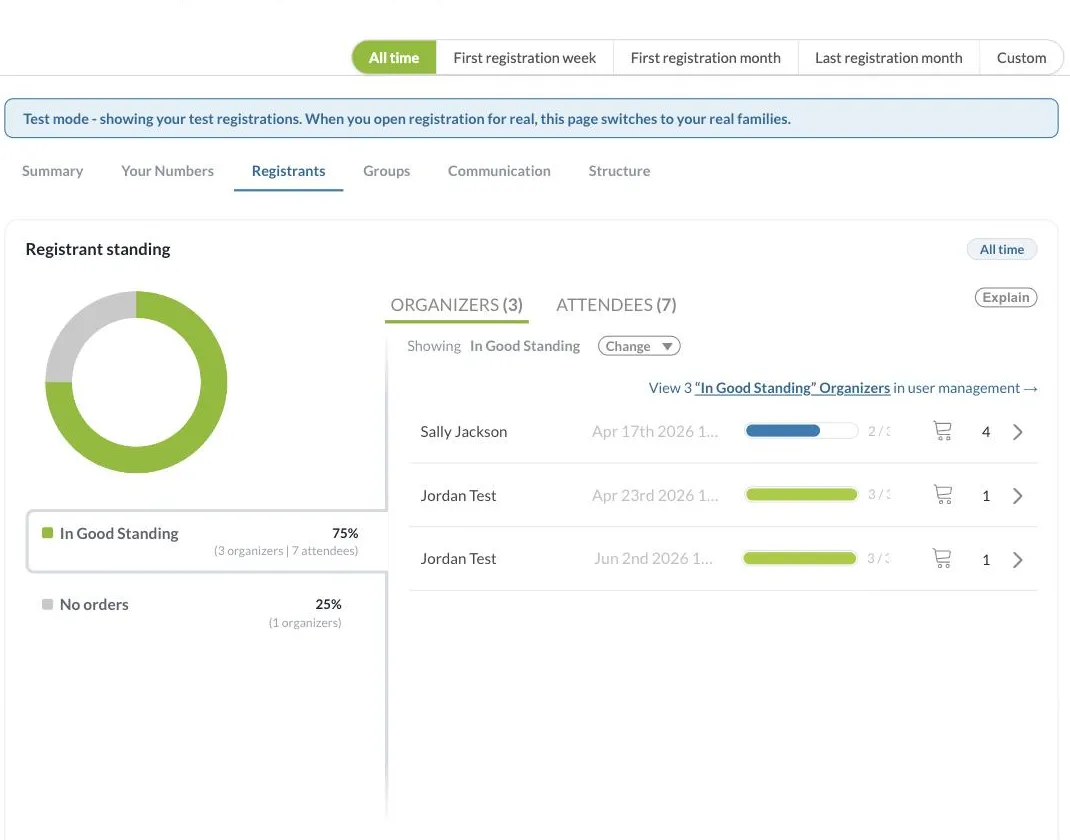Open Sally Jackson's details with the row chevron
The image size is (1070, 840).
pos(1017,432)
